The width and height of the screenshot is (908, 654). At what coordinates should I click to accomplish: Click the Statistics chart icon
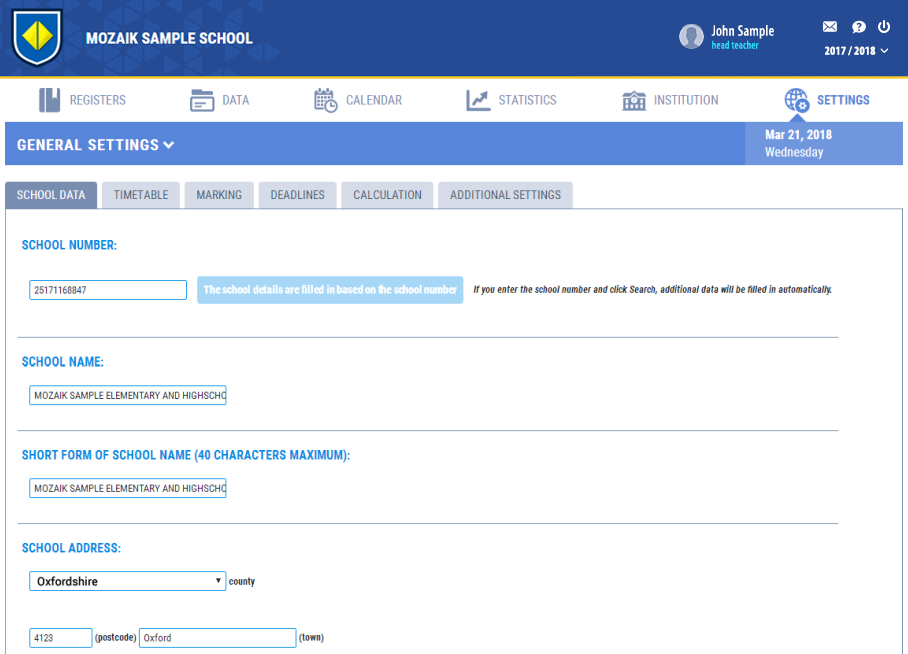(x=478, y=100)
